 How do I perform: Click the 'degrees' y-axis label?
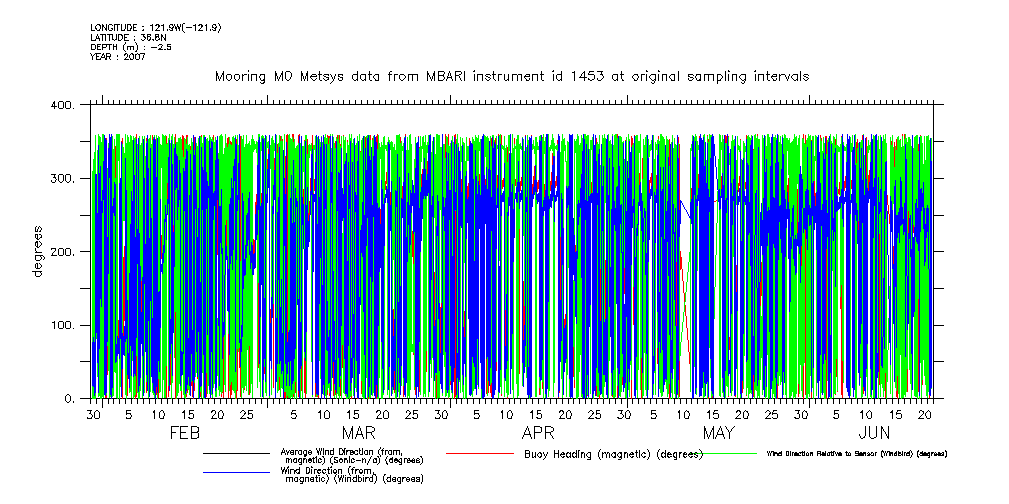tap(38, 251)
